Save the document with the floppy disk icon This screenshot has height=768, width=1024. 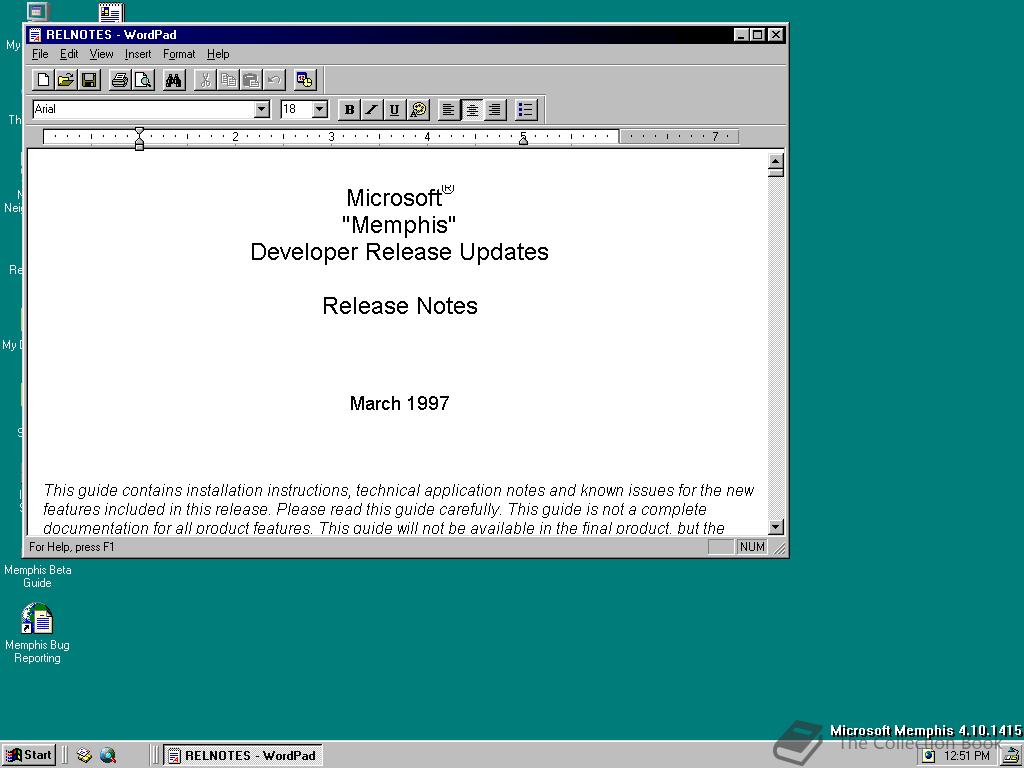pyautogui.click(x=89, y=80)
